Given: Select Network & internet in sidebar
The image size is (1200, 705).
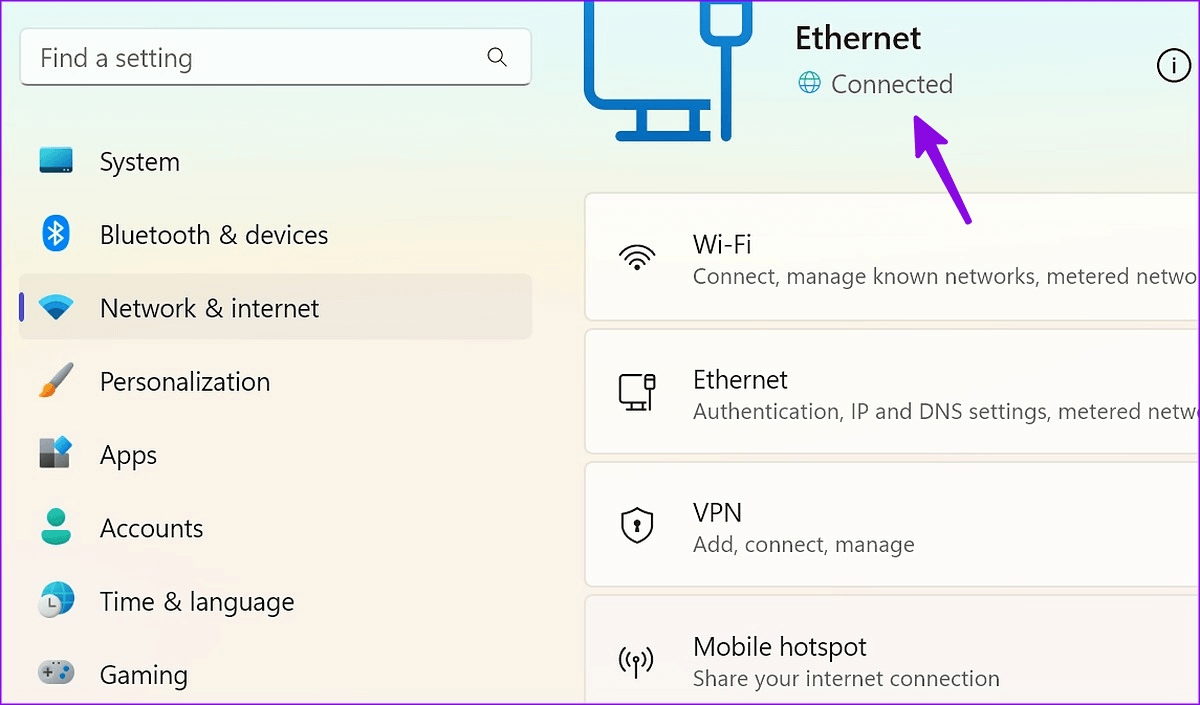Looking at the screenshot, I should click(275, 308).
